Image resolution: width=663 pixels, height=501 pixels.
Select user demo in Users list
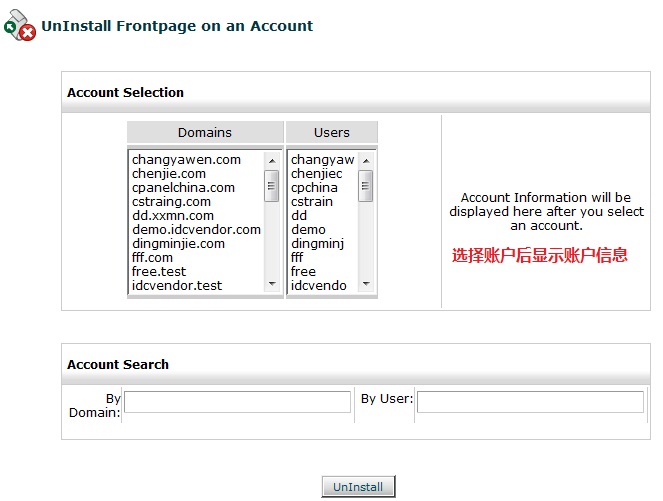[x=308, y=230]
